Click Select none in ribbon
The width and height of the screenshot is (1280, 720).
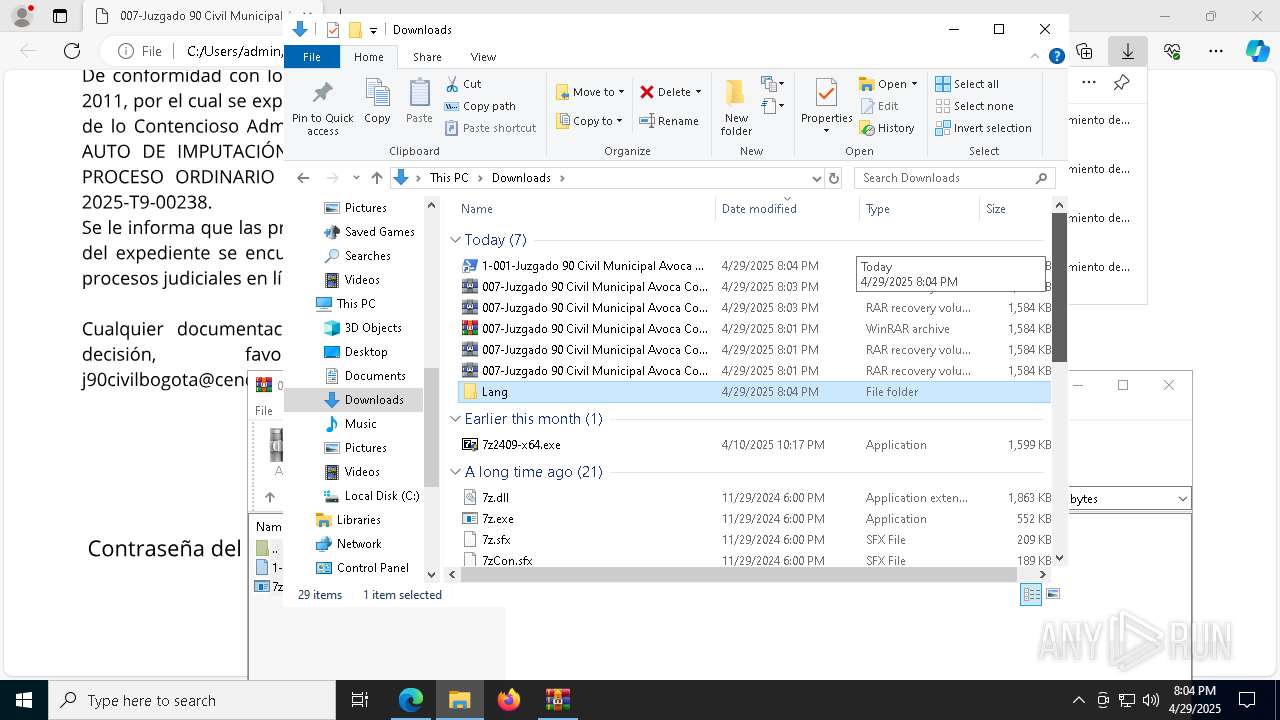pyautogui.click(x=975, y=106)
